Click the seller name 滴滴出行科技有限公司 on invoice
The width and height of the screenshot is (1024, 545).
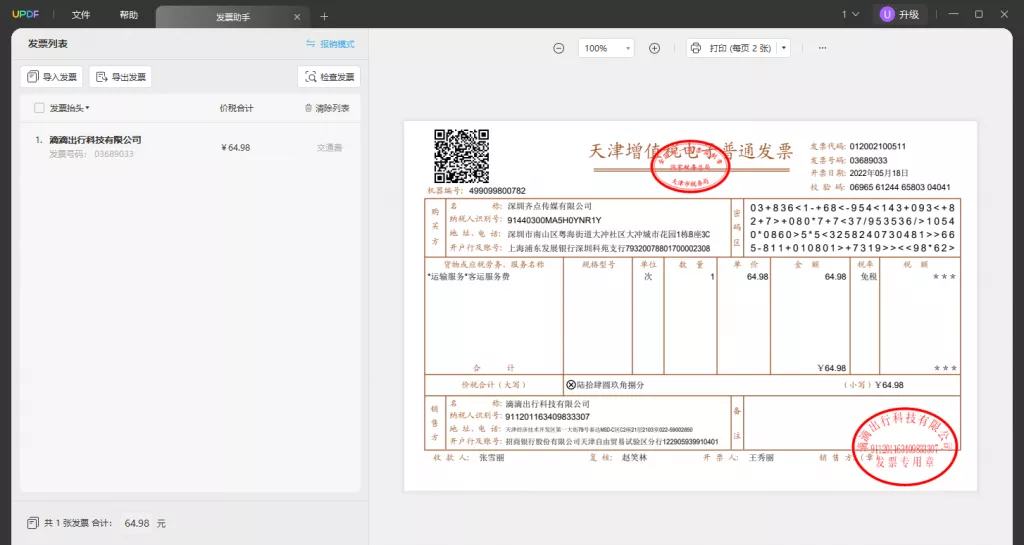547,404
